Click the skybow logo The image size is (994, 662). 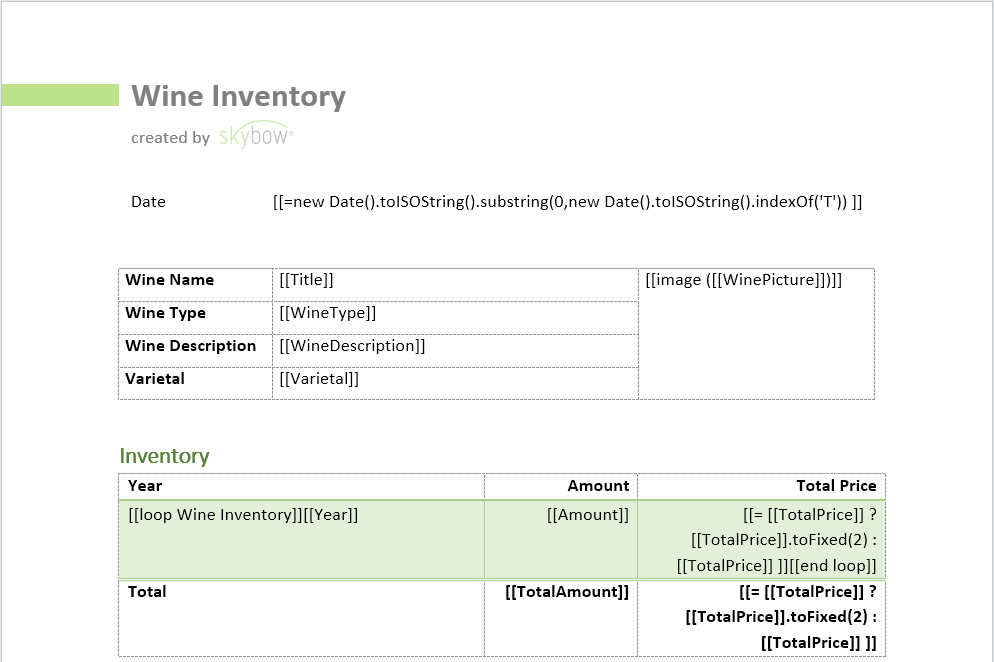pos(256,137)
